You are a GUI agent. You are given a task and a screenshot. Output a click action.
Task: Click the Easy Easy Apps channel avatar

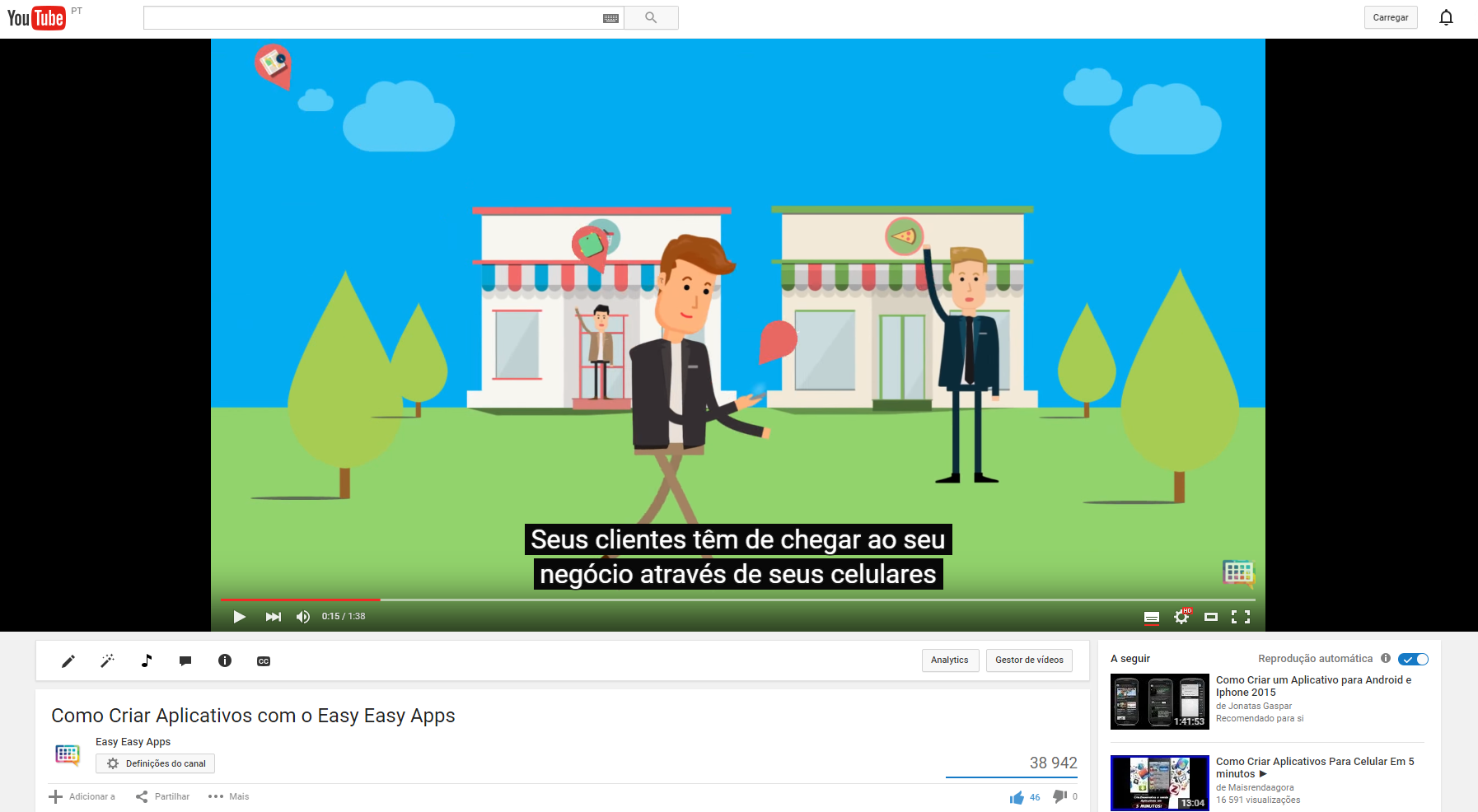pyautogui.click(x=68, y=754)
